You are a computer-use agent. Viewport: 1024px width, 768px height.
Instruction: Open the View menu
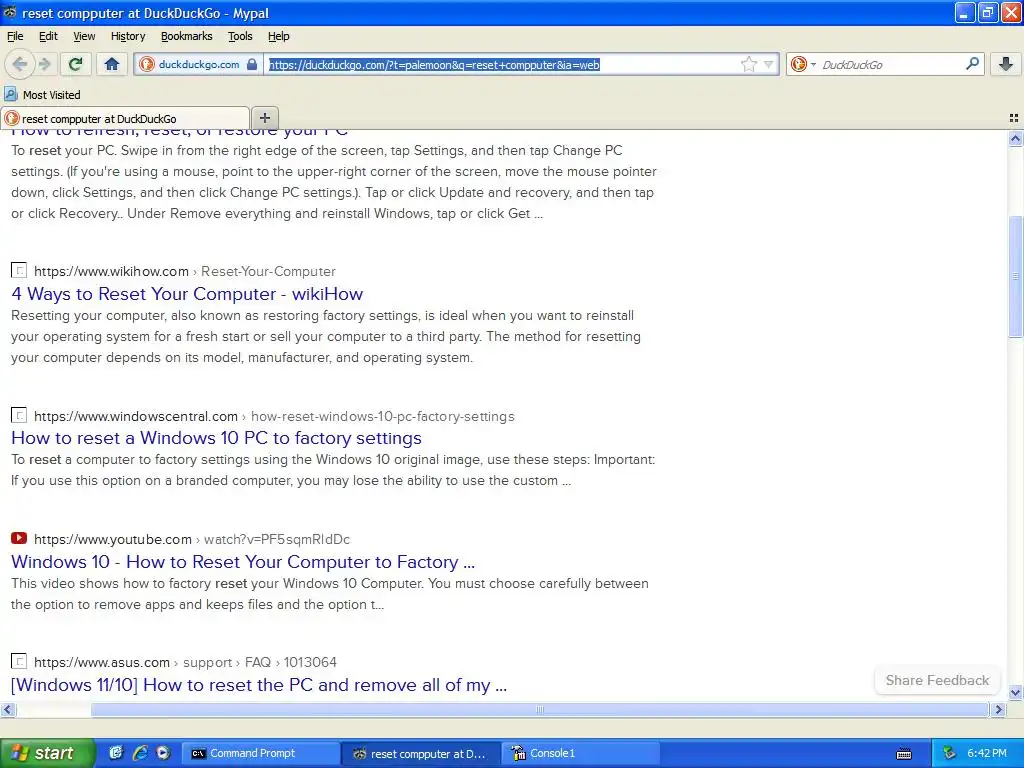(x=84, y=36)
